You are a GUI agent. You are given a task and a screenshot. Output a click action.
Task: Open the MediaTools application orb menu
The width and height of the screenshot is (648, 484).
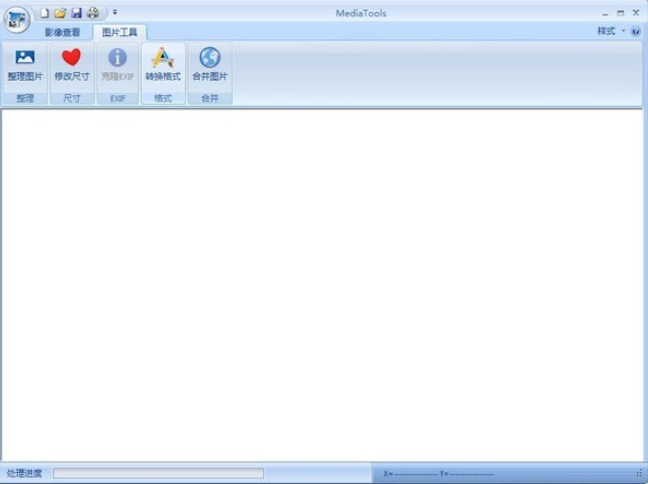coord(17,19)
